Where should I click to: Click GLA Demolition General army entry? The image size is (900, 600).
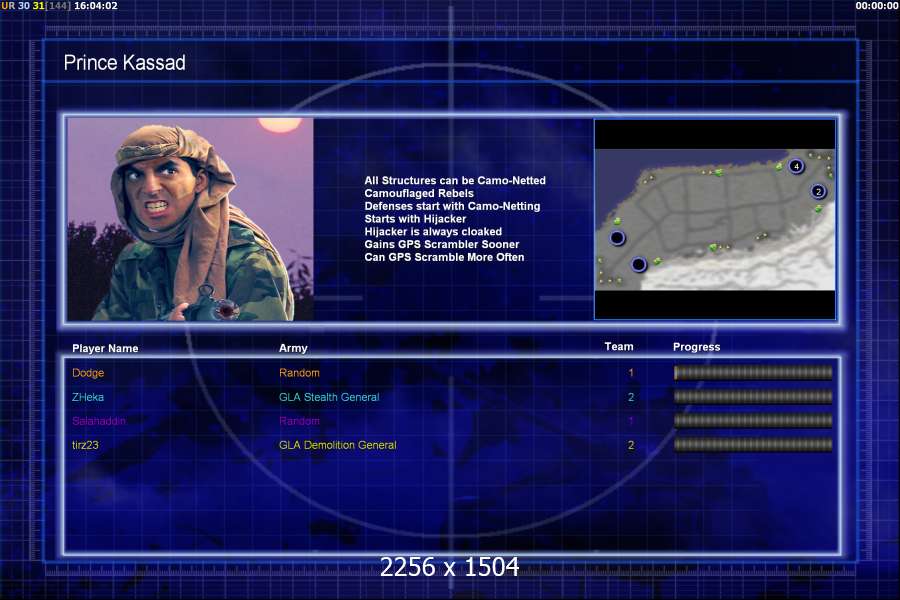[x=338, y=445]
